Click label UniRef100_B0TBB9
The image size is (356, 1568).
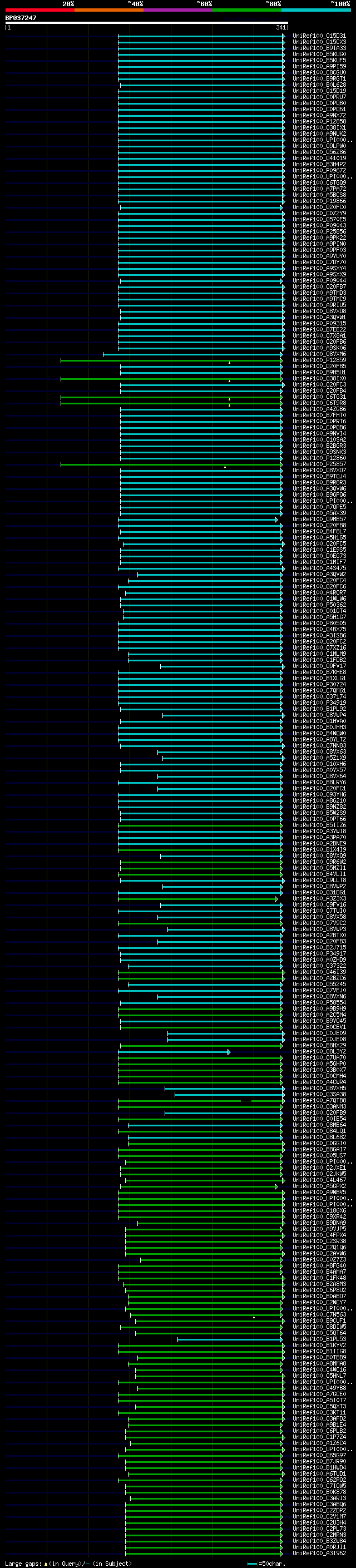(319, 1357)
